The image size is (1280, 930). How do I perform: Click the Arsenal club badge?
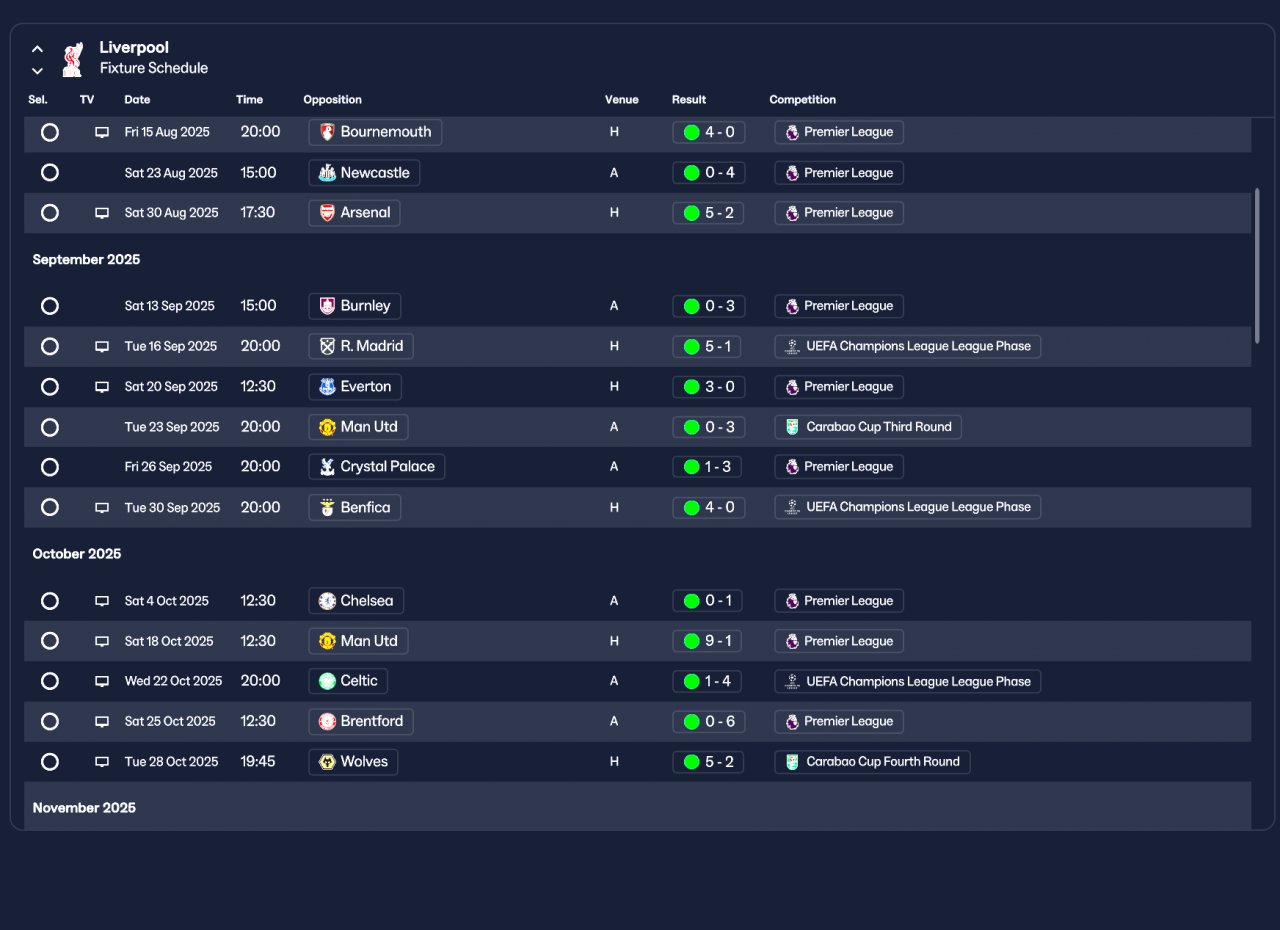point(327,213)
